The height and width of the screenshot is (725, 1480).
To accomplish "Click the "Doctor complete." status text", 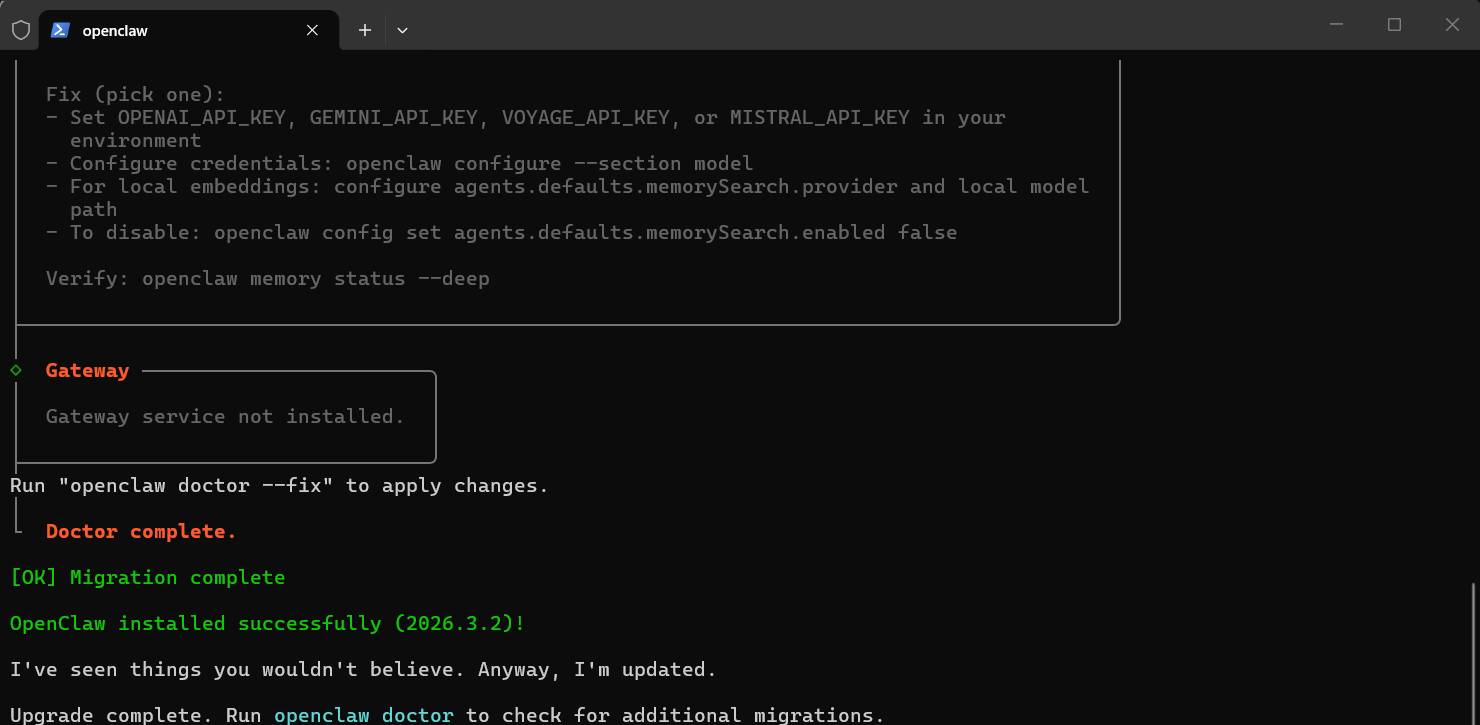I will [141, 531].
